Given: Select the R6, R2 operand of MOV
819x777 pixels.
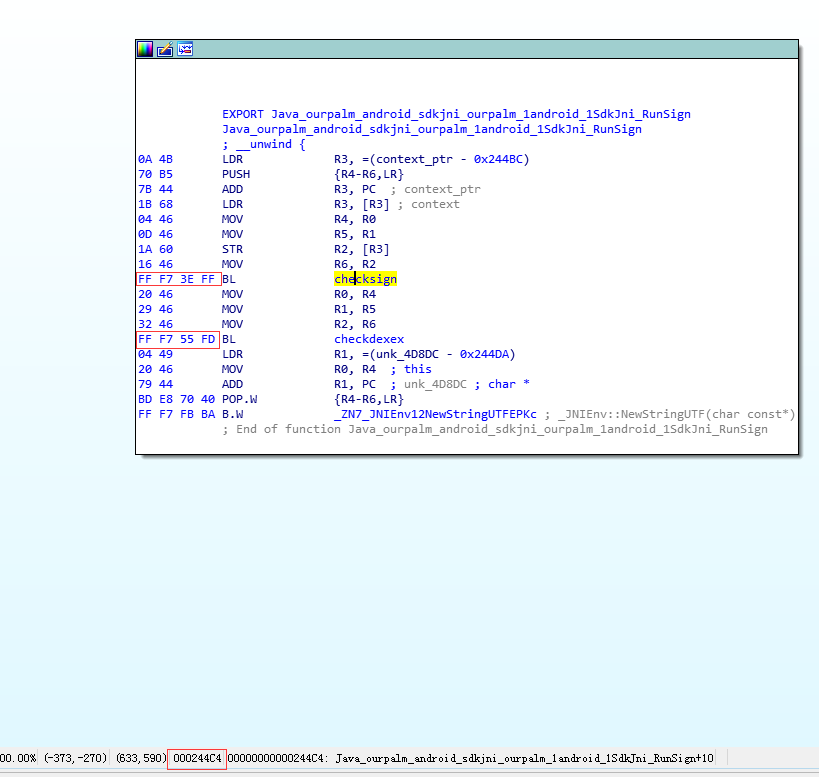Looking at the screenshot, I should click(355, 264).
